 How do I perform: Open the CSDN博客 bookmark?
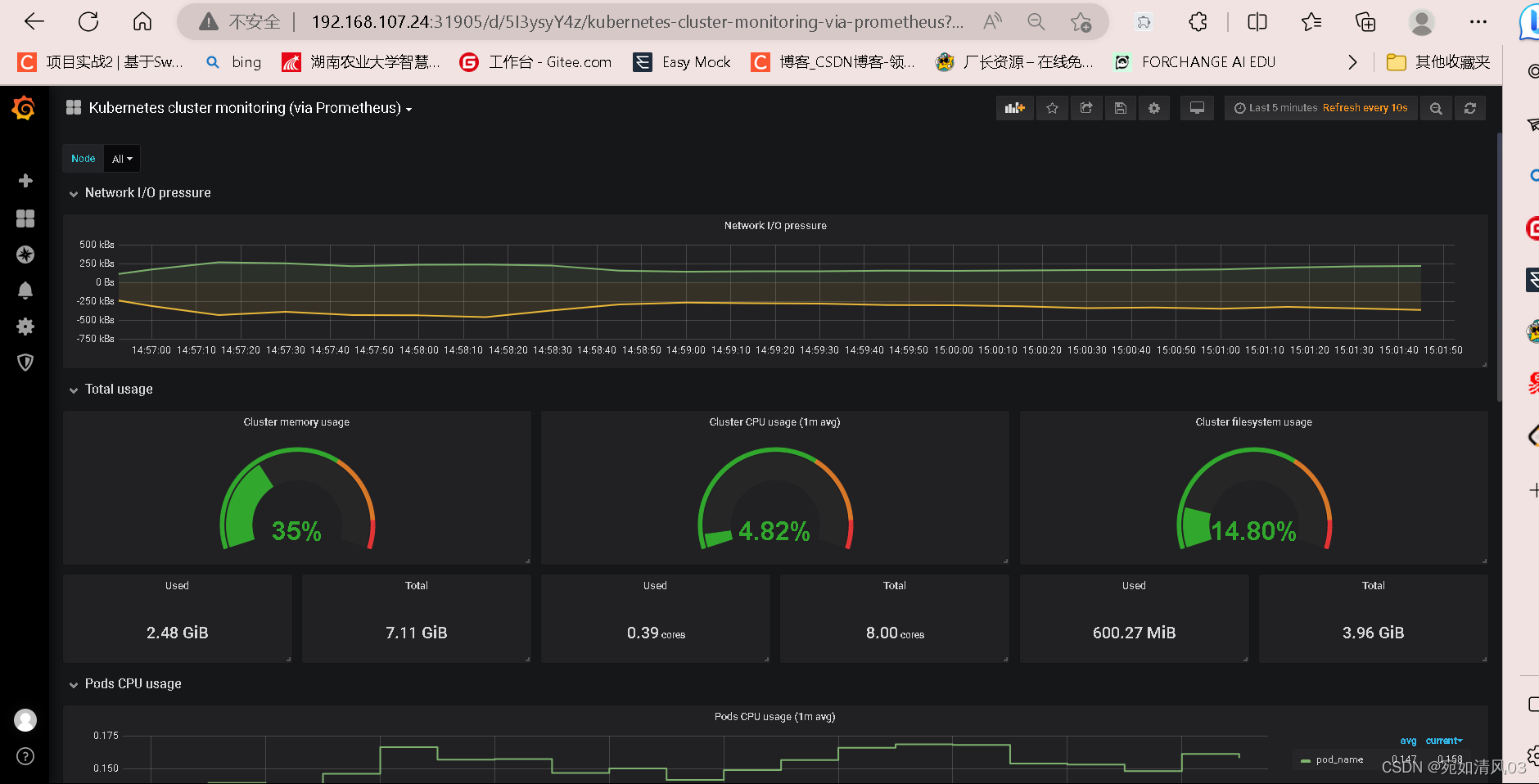[833, 62]
